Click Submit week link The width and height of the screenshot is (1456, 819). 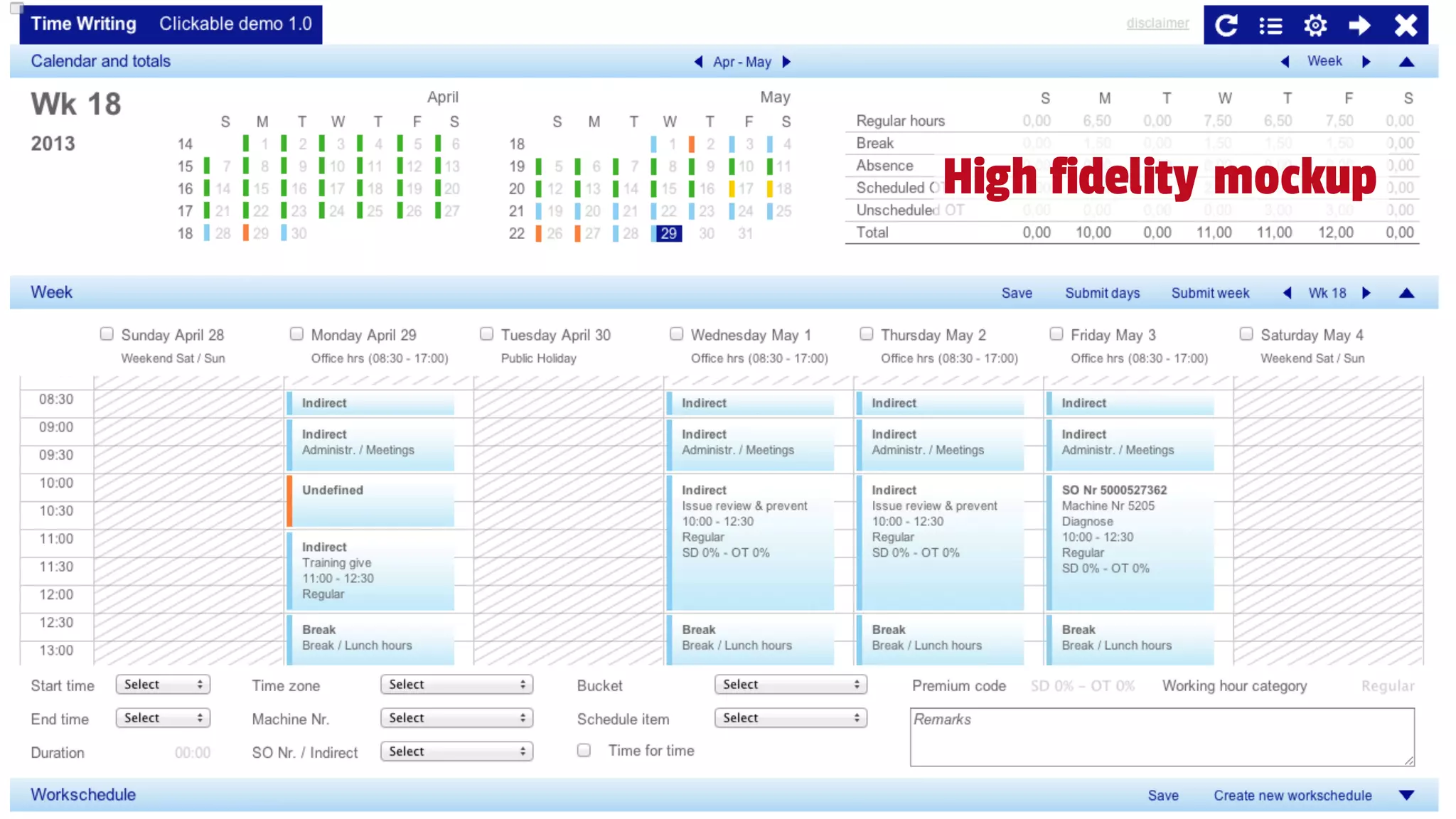click(1210, 293)
